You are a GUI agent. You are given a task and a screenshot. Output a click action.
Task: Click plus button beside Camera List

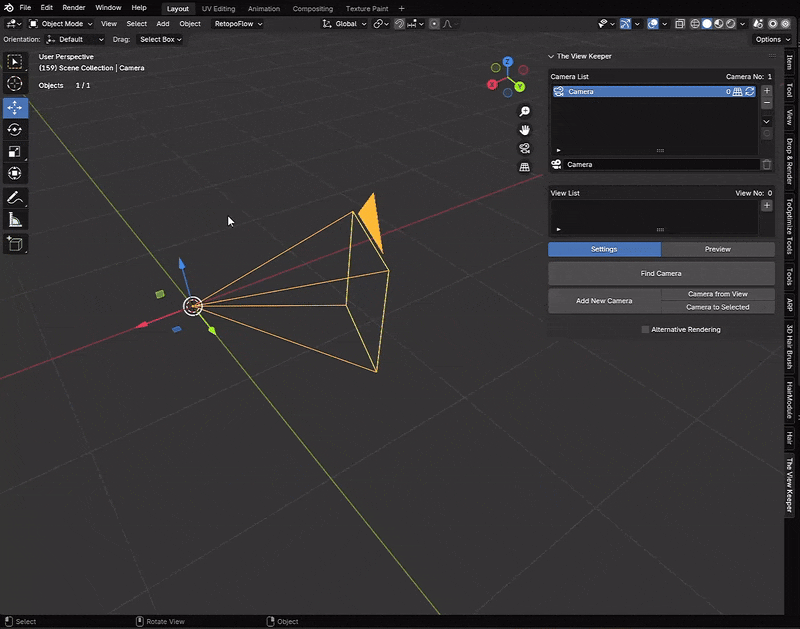point(766,91)
